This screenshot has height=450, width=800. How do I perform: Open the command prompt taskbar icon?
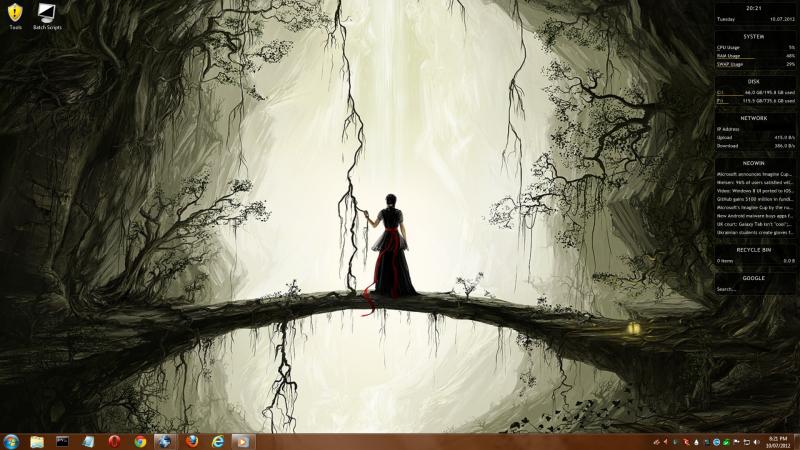62,442
